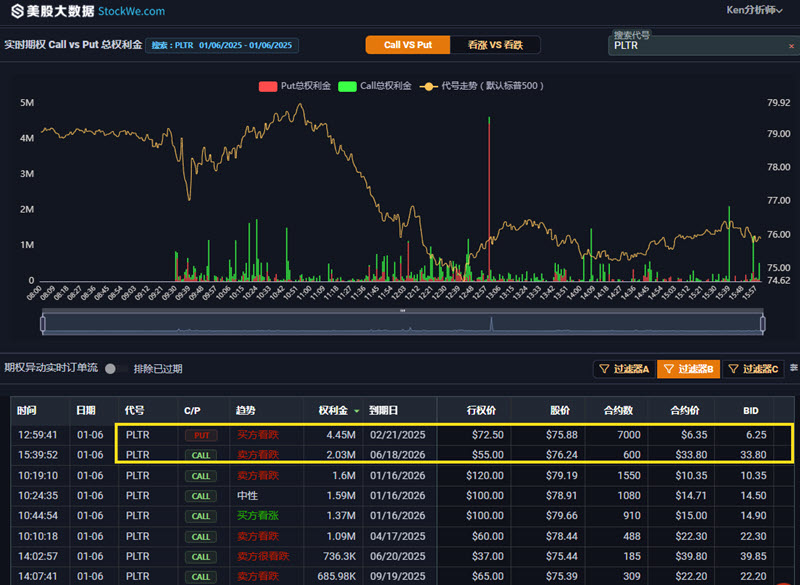Apply 过滤器B filter
The height and width of the screenshot is (585, 800).
[688, 369]
